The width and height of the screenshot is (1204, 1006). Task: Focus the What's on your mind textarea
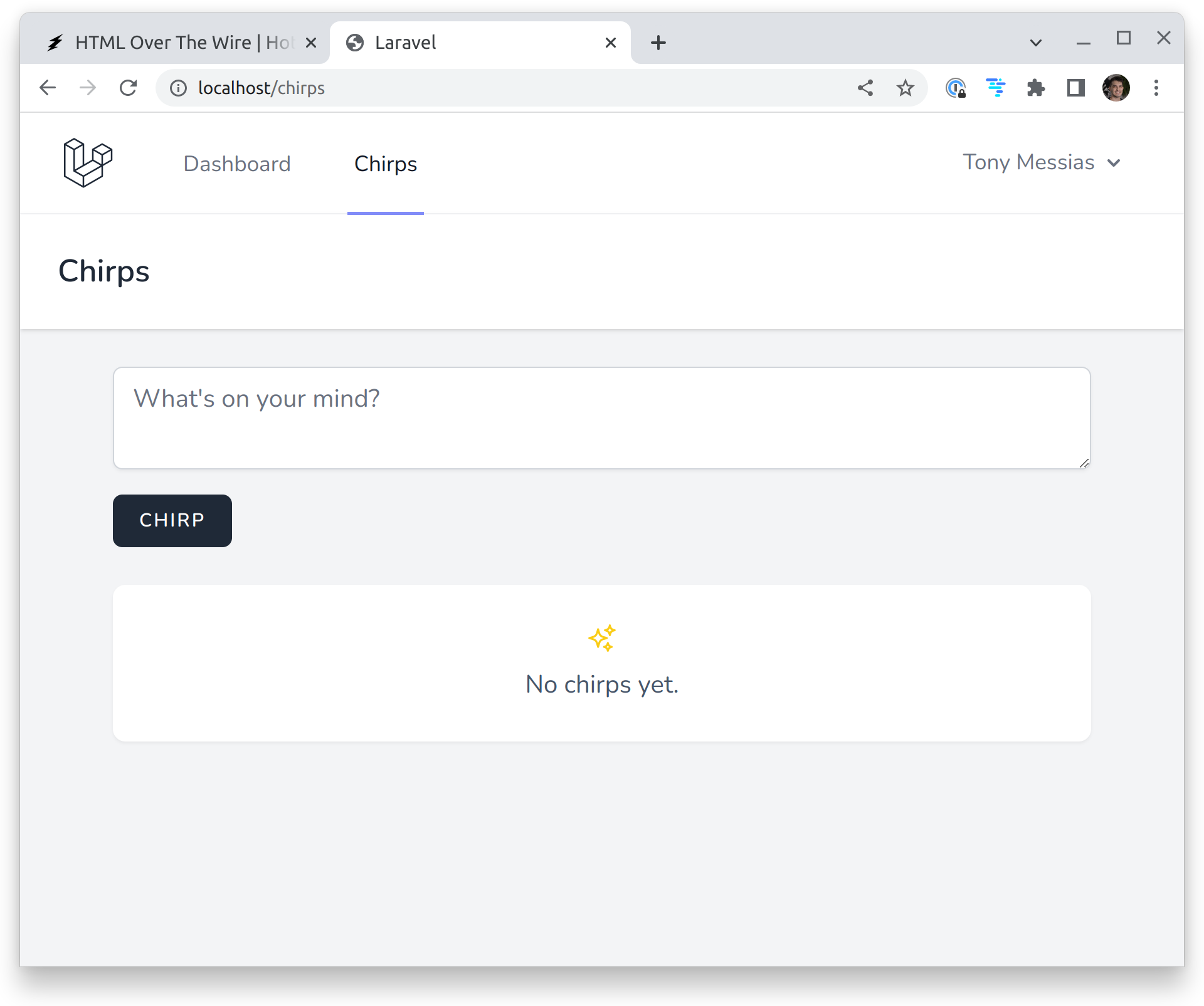(602, 418)
